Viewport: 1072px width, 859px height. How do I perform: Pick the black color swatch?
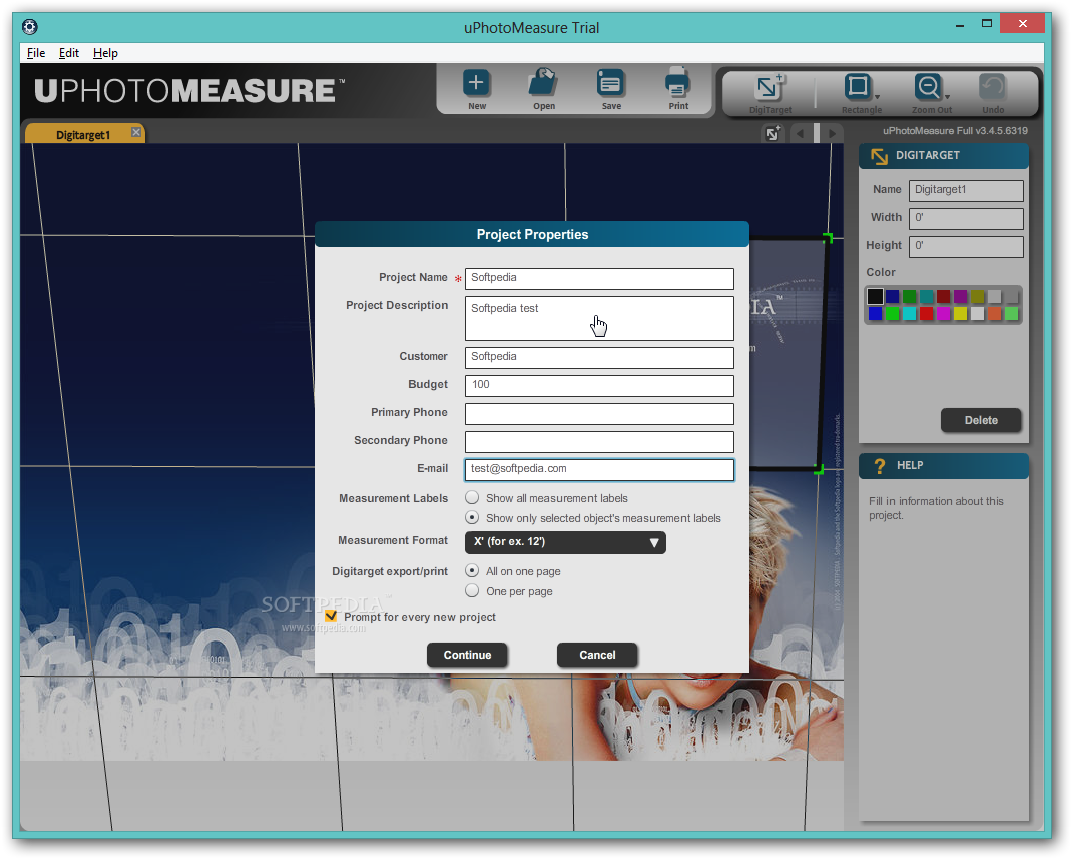[x=875, y=296]
